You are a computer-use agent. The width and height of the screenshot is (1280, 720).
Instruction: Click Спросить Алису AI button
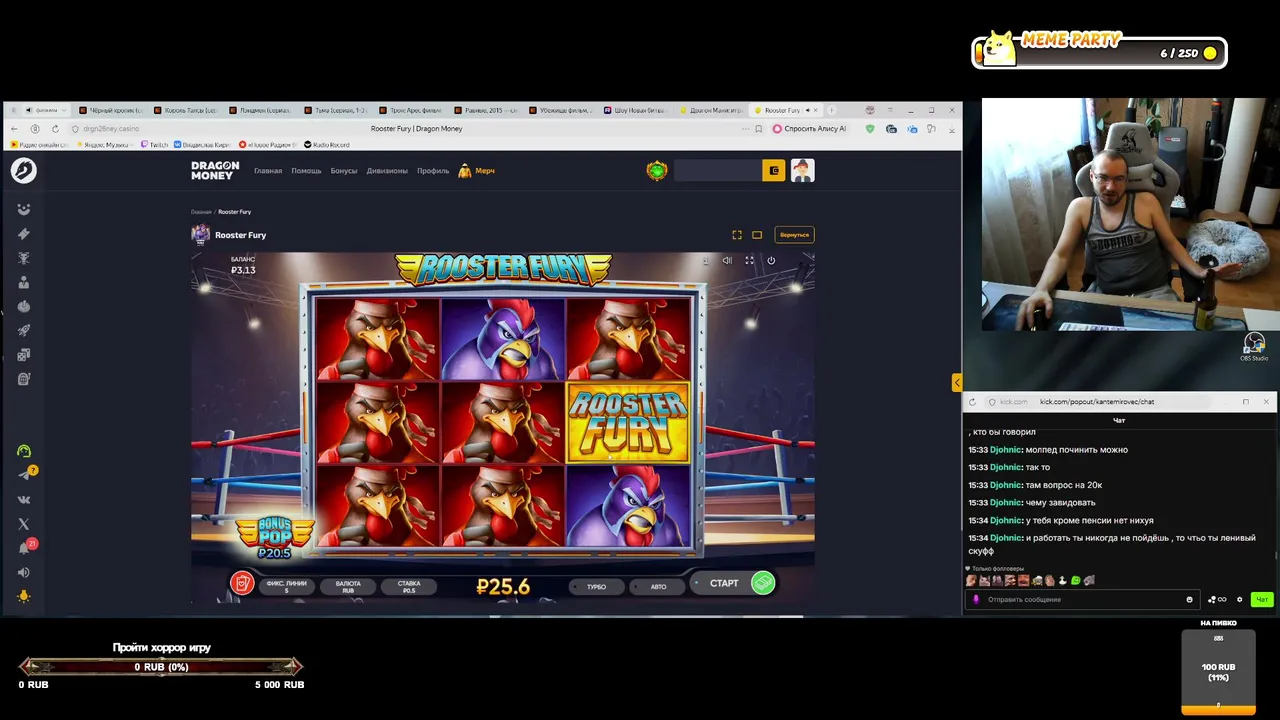809,129
